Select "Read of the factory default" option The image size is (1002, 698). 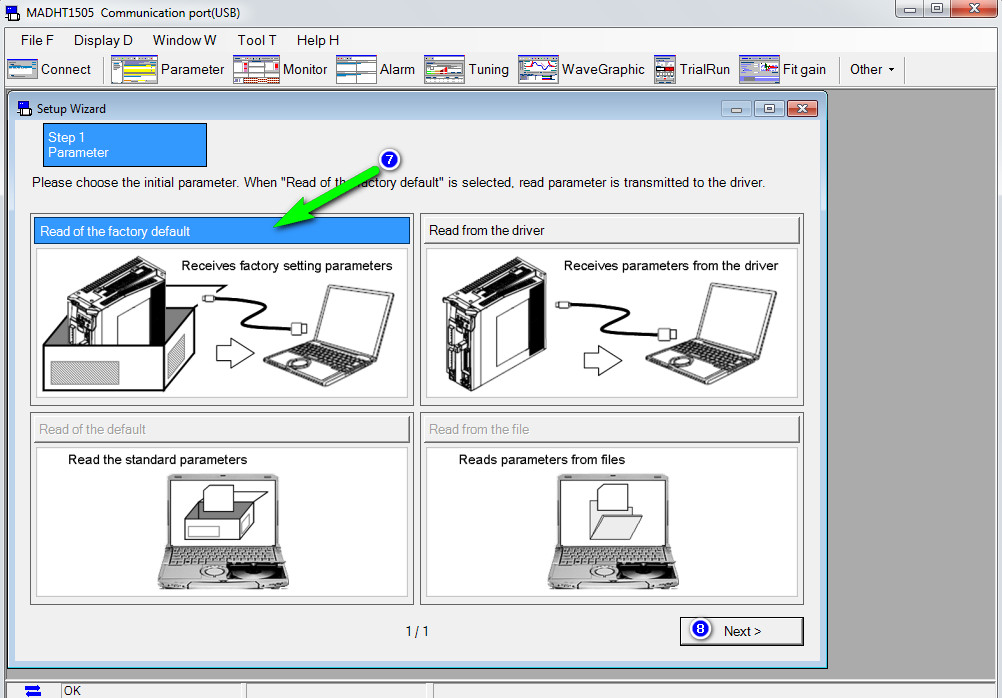[222, 231]
